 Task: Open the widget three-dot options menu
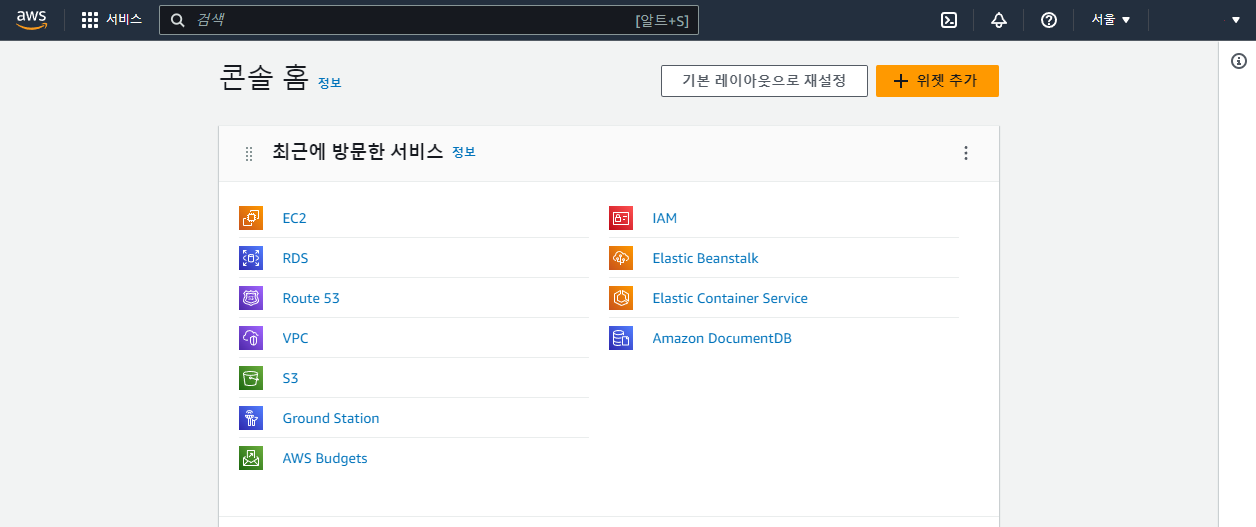click(x=966, y=153)
